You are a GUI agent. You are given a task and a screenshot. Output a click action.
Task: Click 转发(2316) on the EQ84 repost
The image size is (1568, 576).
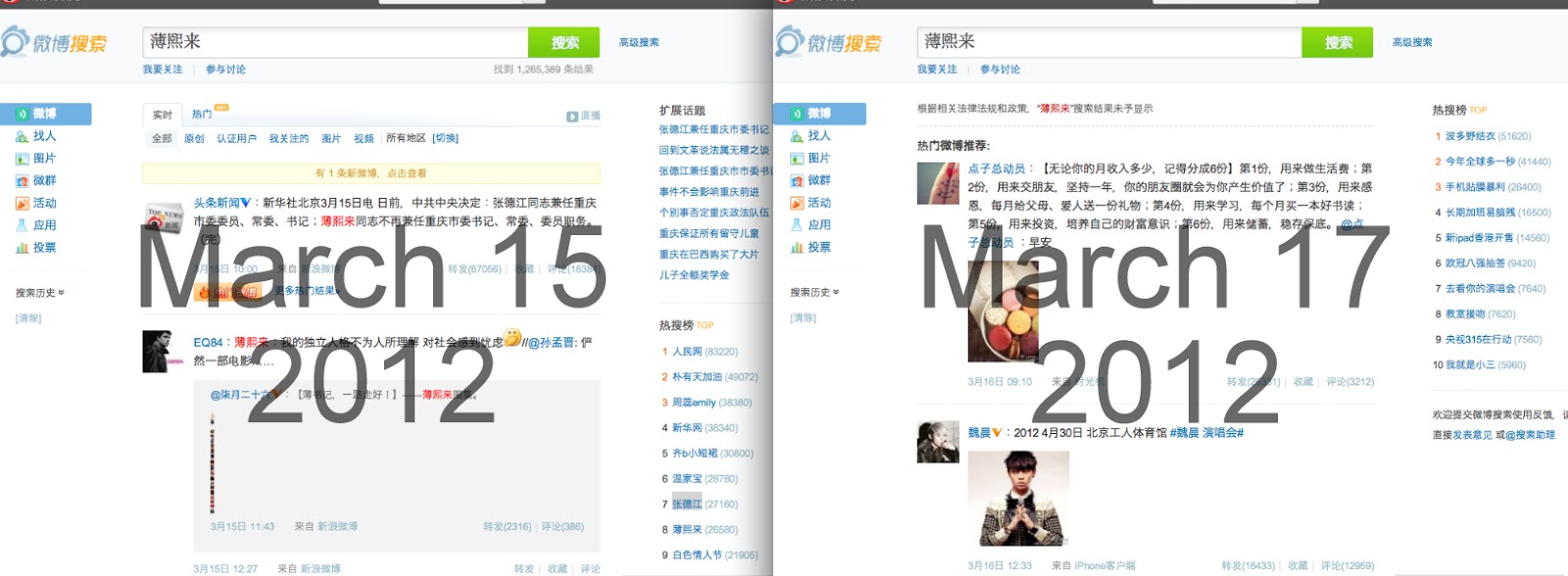(507, 527)
